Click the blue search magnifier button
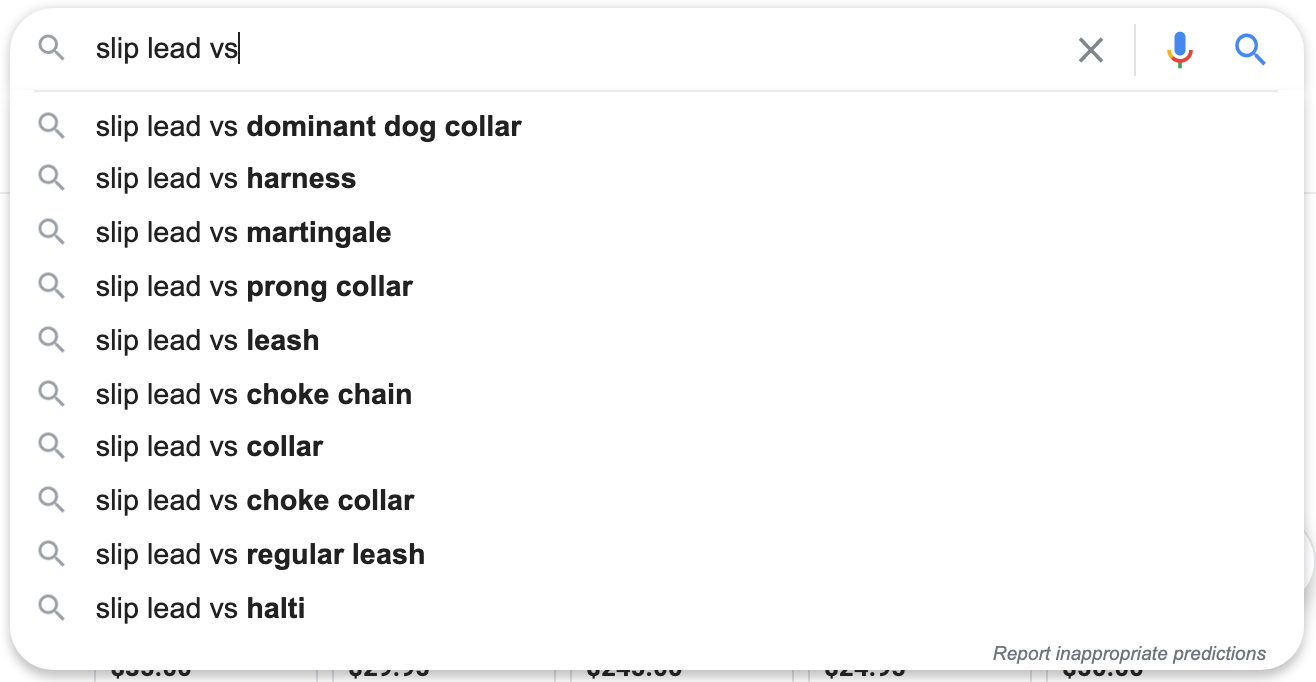 [1250, 49]
